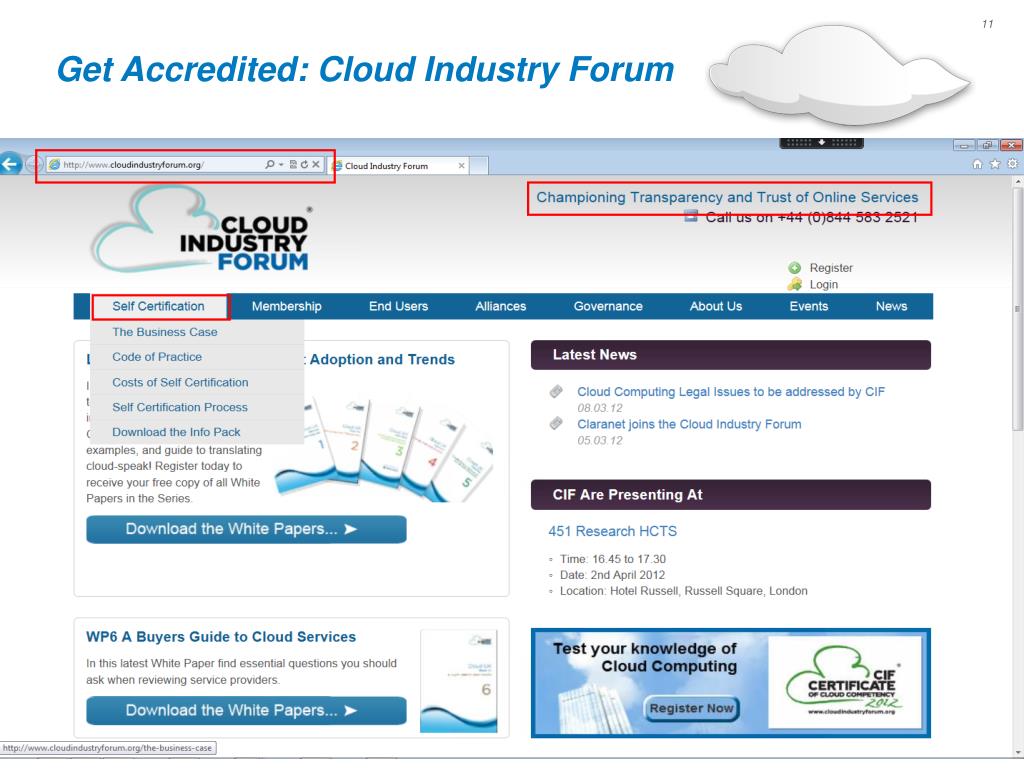The width and height of the screenshot is (1024, 768).
Task: Open the Membership menu
Action: coord(287,306)
